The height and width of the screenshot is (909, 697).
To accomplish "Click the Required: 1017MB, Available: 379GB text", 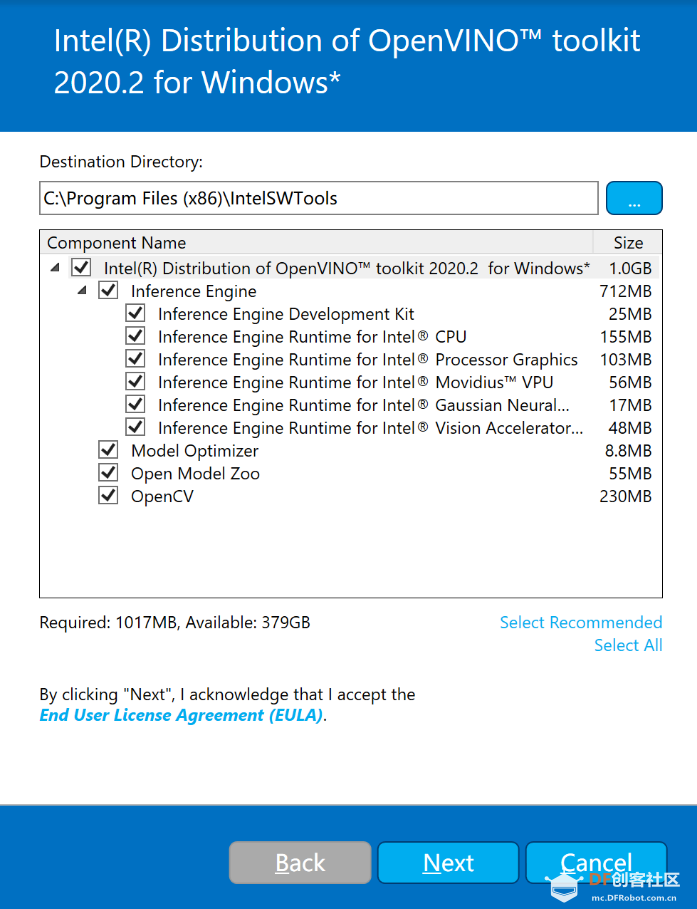I will point(175,622).
